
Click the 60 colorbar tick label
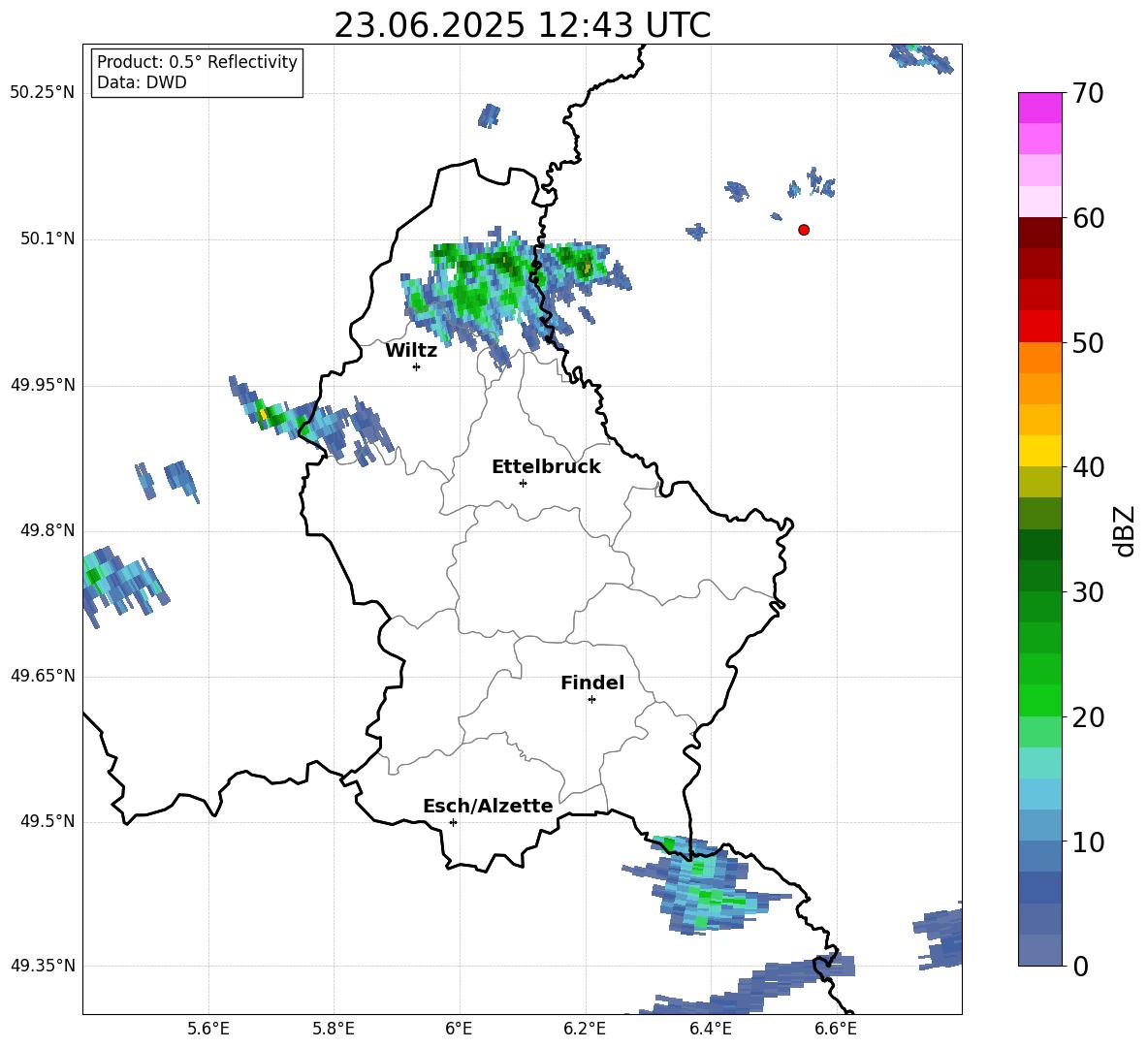pos(1088,218)
